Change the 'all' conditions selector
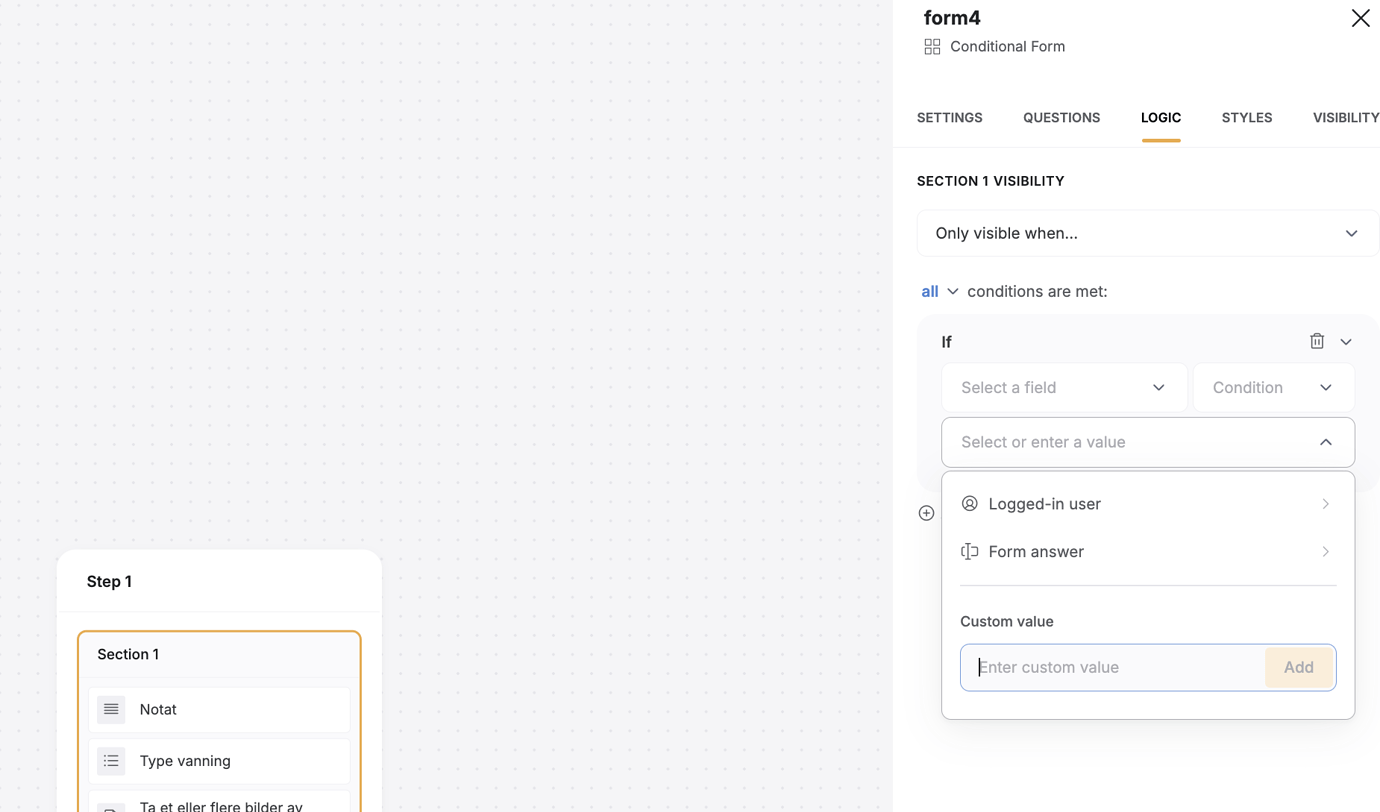Image resolution: width=1380 pixels, height=812 pixels. pyautogui.click(x=939, y=291)
